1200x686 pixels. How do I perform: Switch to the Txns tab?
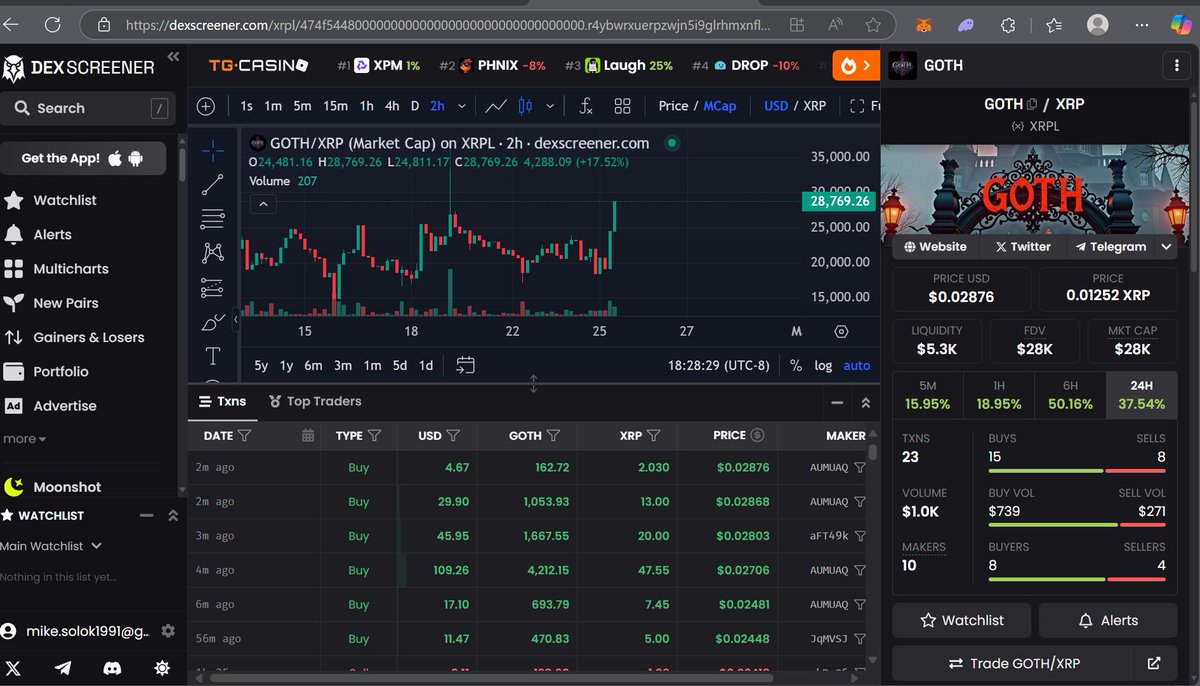tap(222, 401)
